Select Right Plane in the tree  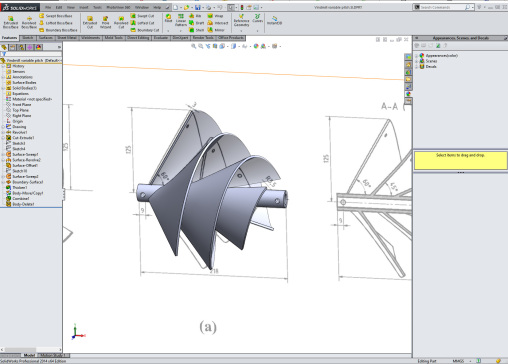point(19,116)
